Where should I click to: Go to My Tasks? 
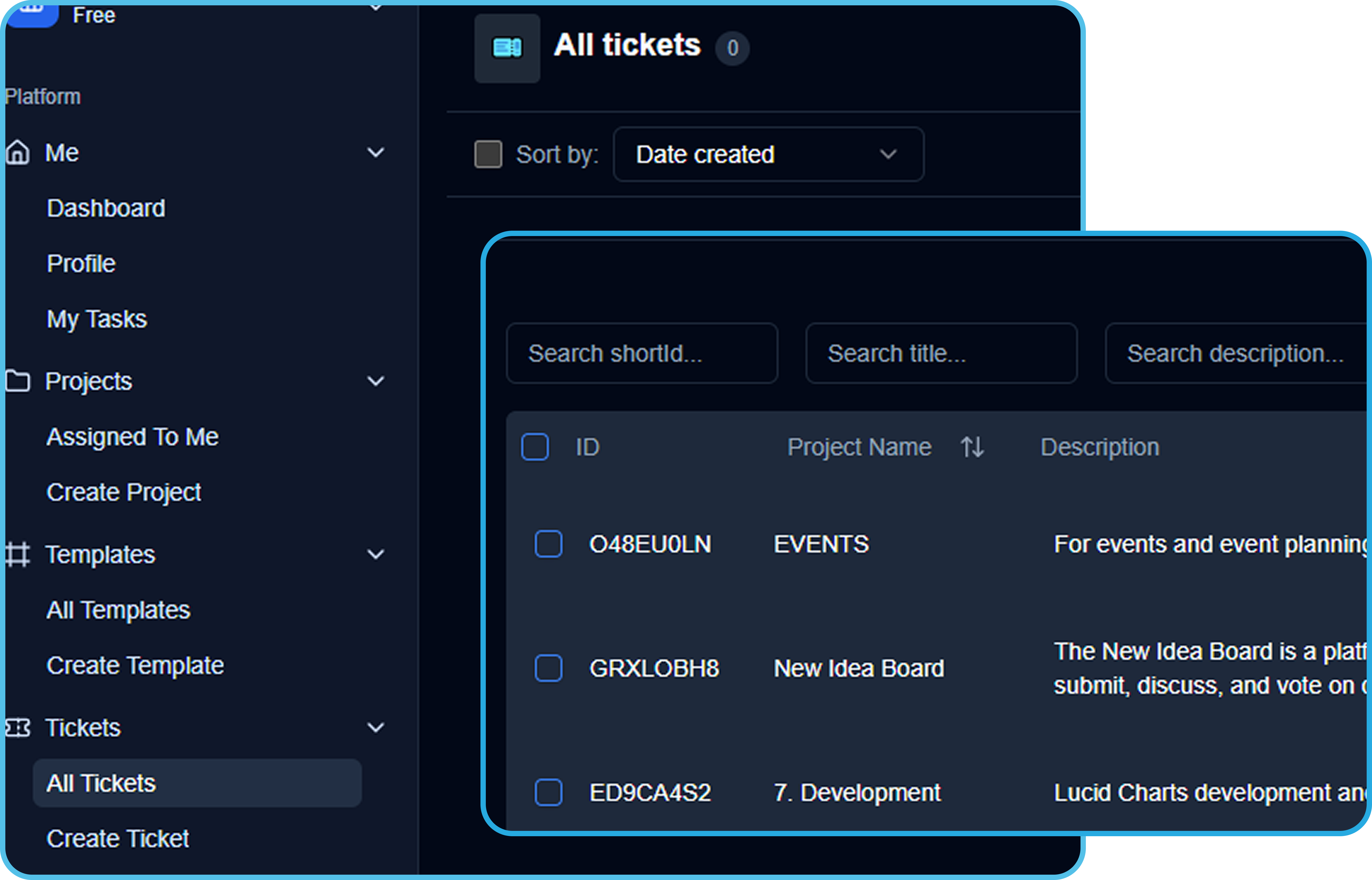pyautogui.click(x=97, y=319)
